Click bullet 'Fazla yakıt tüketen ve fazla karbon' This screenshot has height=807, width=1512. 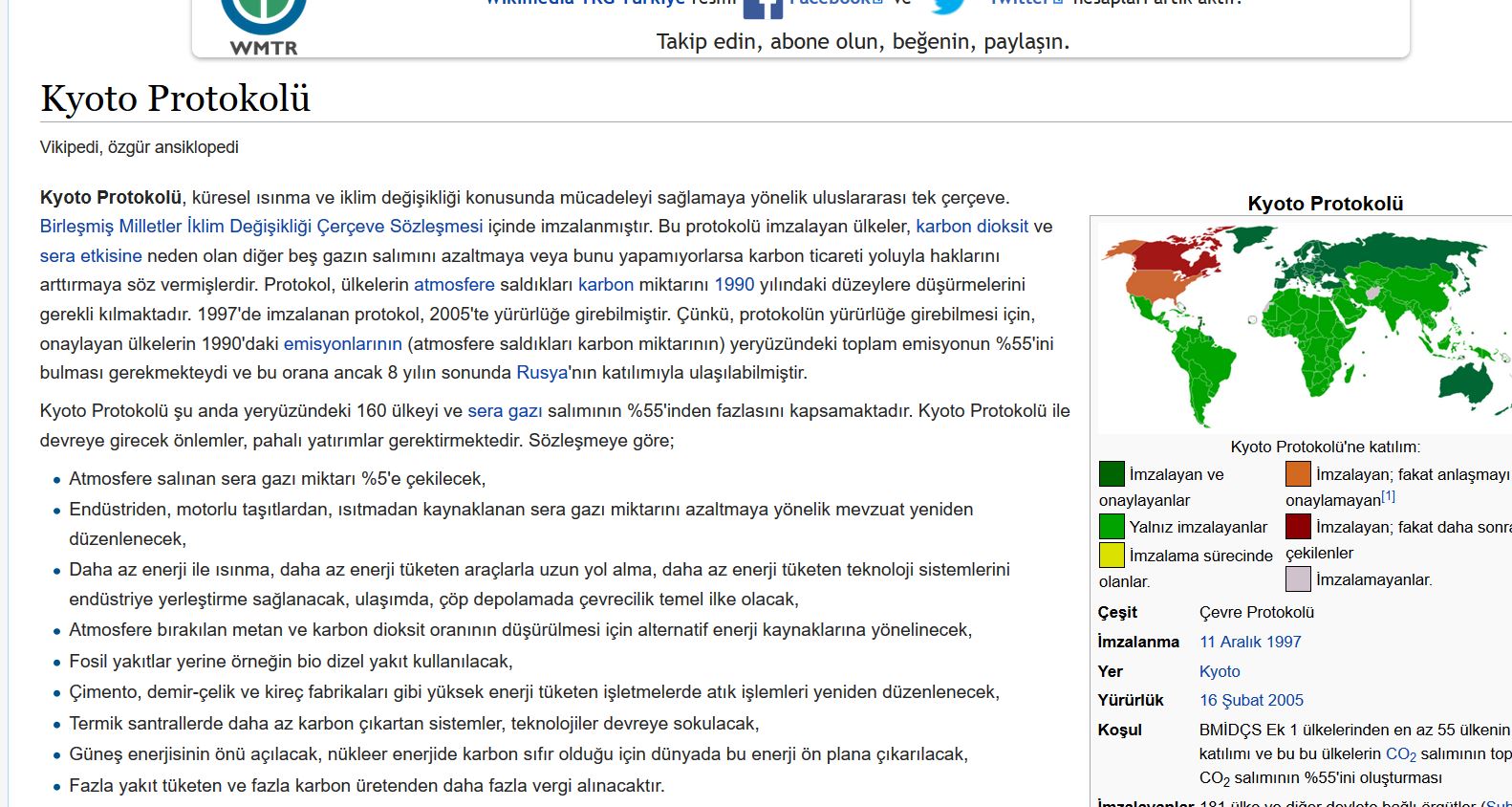(367, 786)
